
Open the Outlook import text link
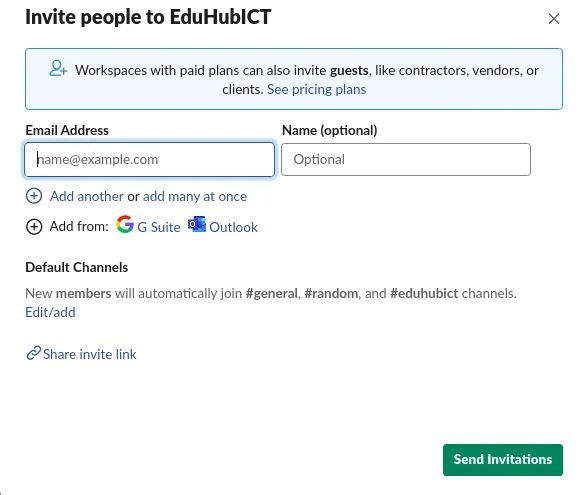233,227
